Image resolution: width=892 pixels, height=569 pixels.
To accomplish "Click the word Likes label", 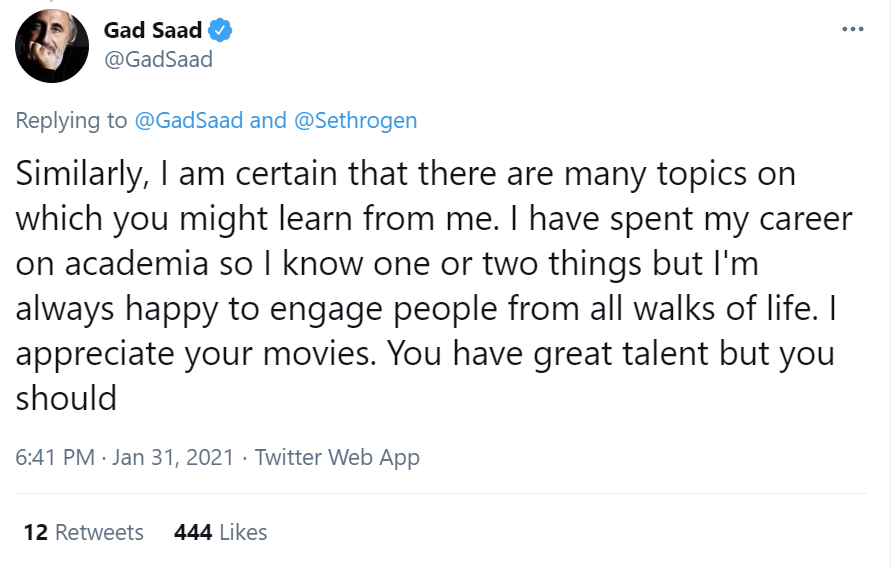I will (243, 532).
